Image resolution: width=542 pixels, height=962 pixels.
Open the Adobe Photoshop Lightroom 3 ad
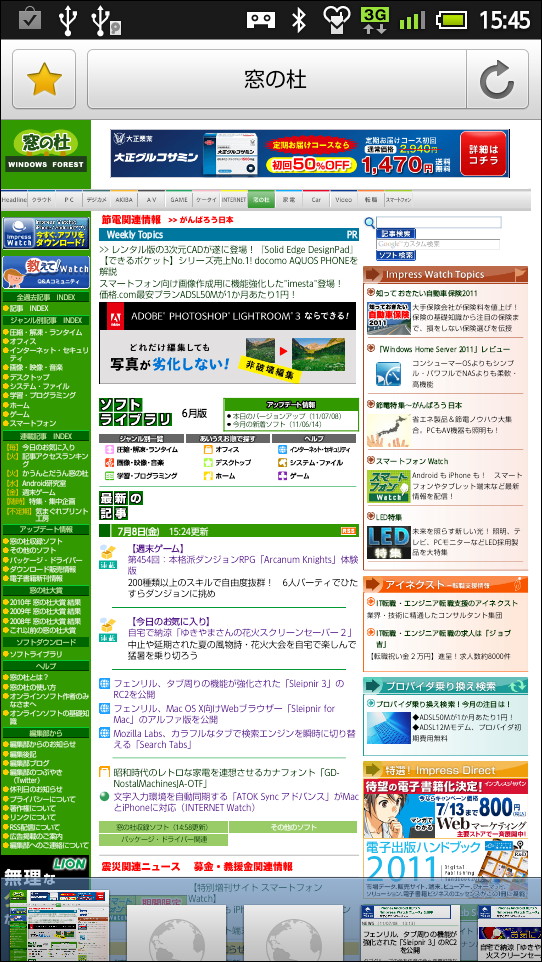click(227, 343)
